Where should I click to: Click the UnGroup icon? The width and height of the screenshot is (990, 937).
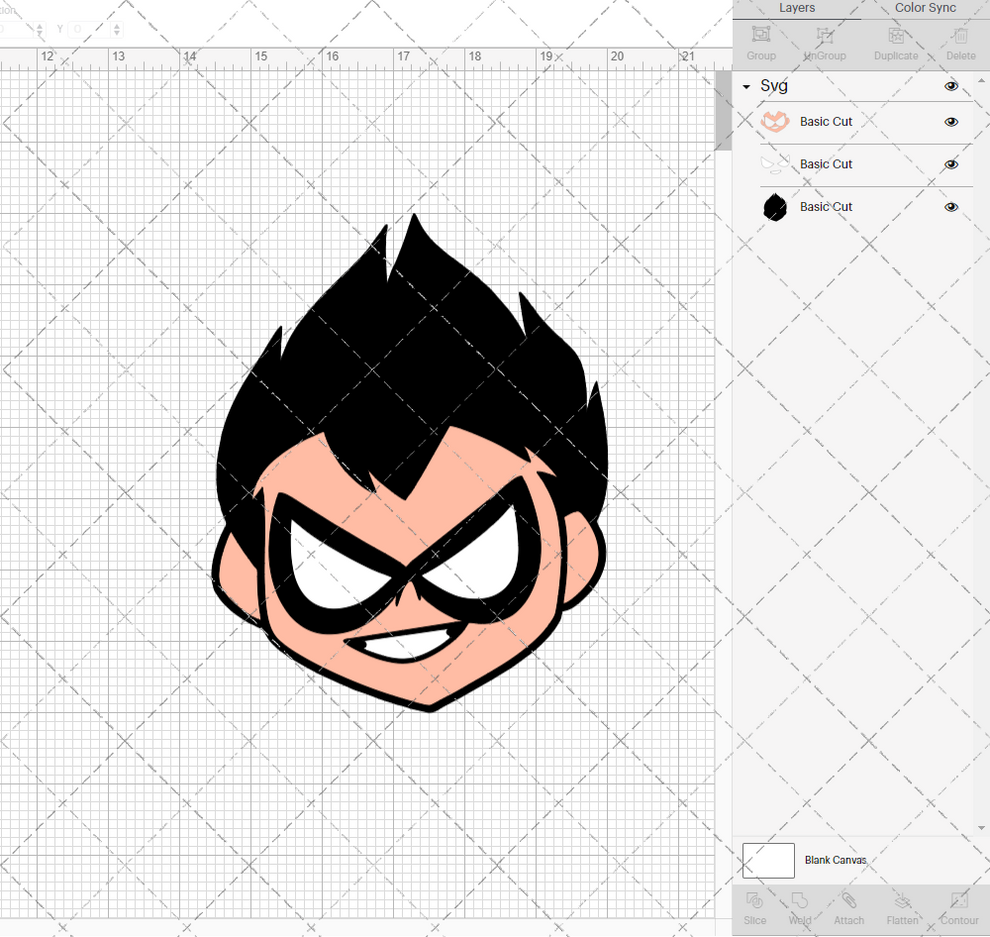point(824,41)
